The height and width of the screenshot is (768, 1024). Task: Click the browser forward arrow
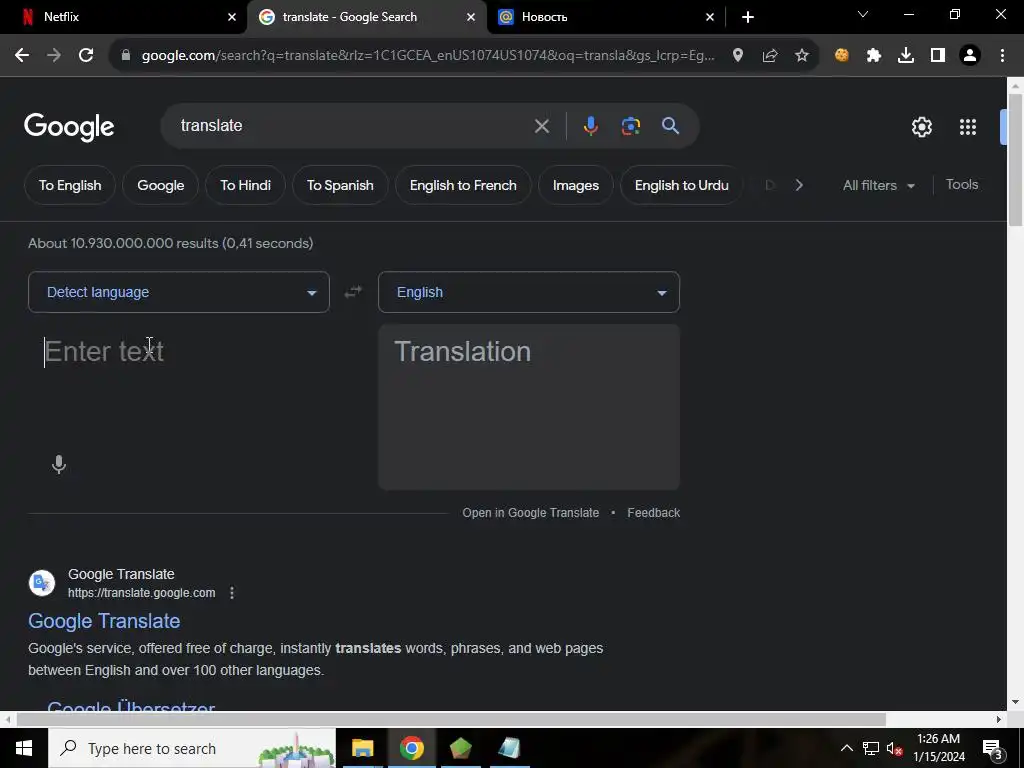(54, 56)
